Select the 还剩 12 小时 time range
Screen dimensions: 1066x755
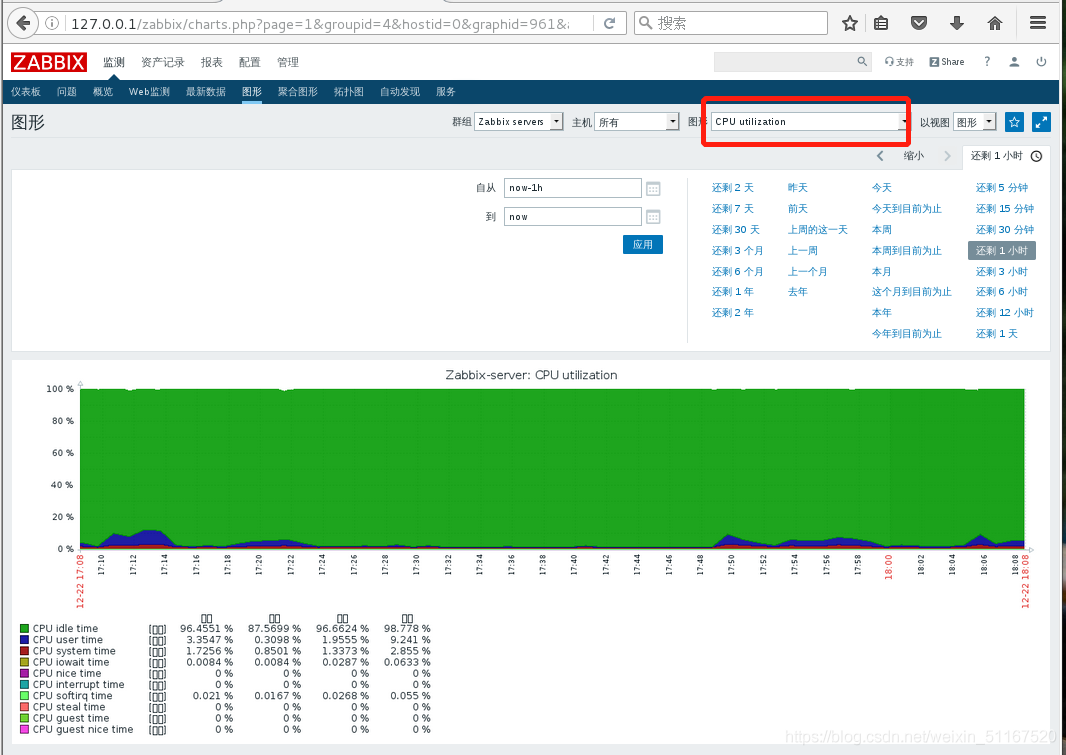pyautogui.click(x=1004, y=313)
